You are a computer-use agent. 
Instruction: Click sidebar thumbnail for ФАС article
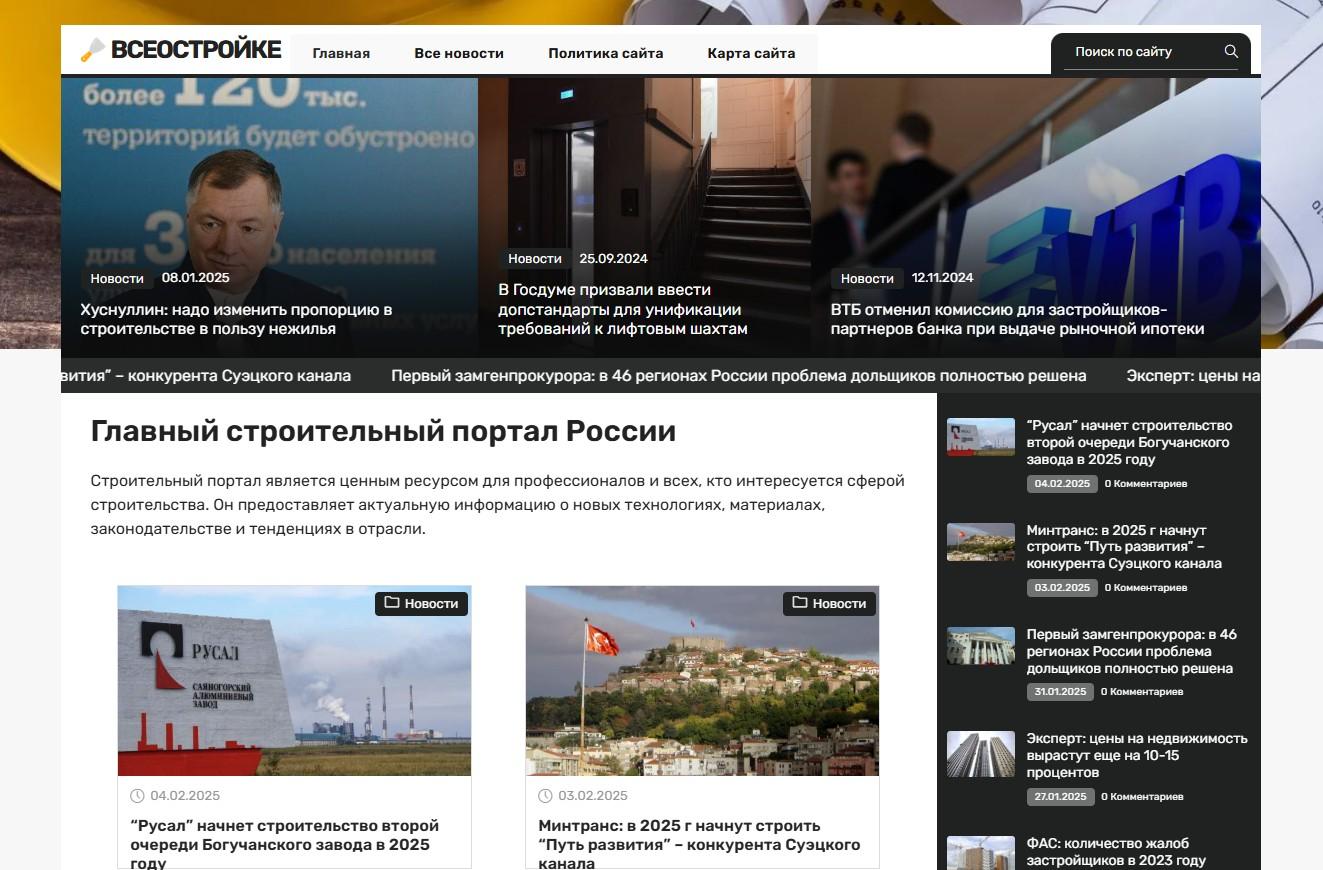pyautogui.click(x=981, y=853)
